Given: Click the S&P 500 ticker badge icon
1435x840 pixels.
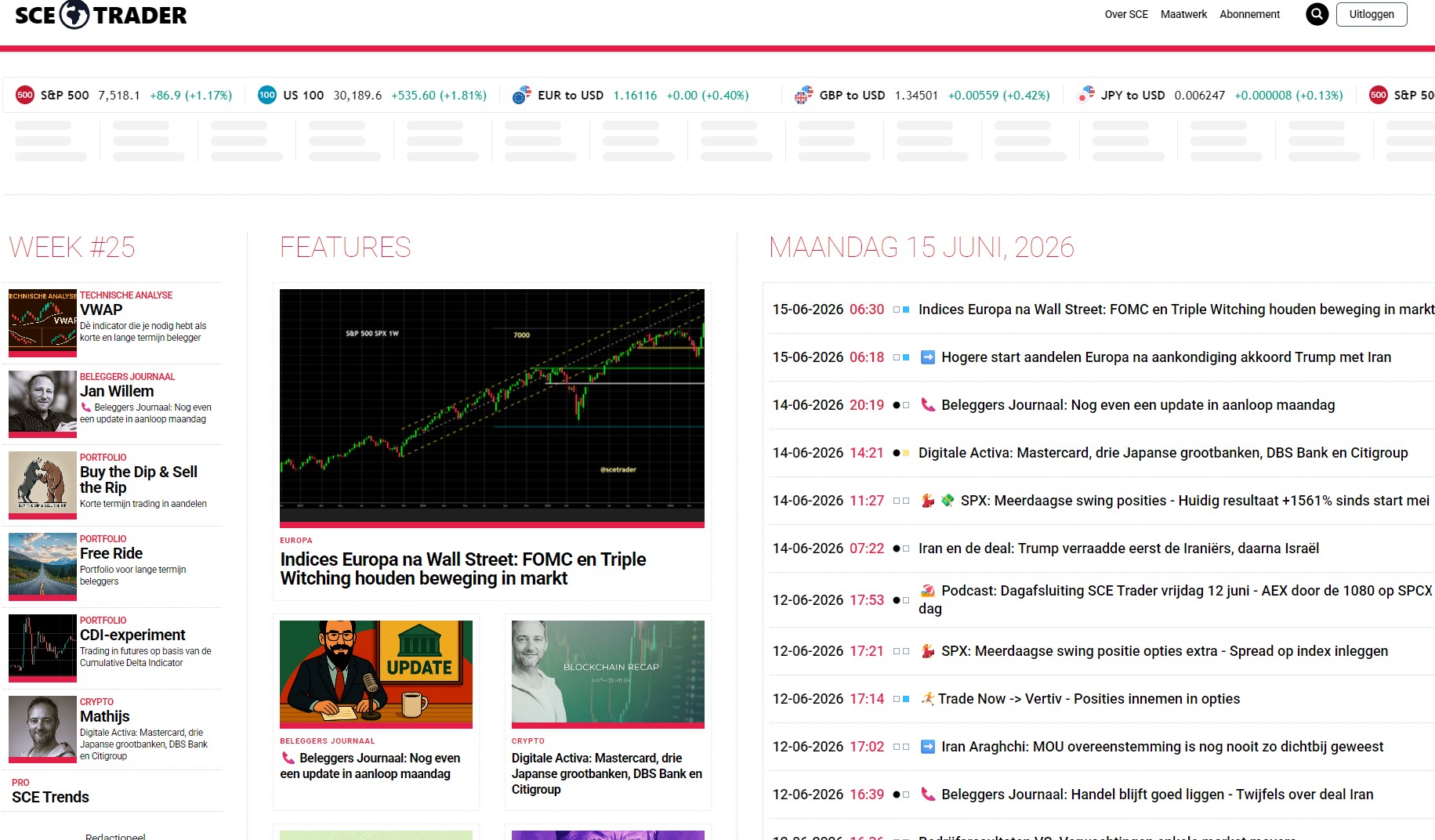Looking at the screenshot, I should pos(25,96).
